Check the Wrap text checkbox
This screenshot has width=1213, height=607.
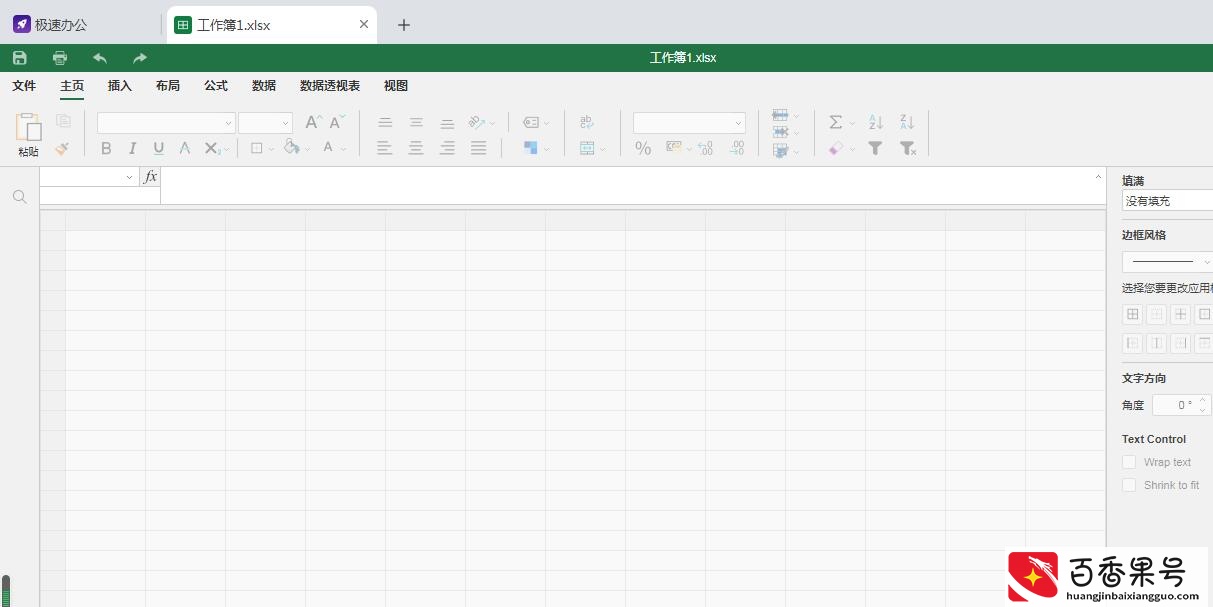point(1129,462)
